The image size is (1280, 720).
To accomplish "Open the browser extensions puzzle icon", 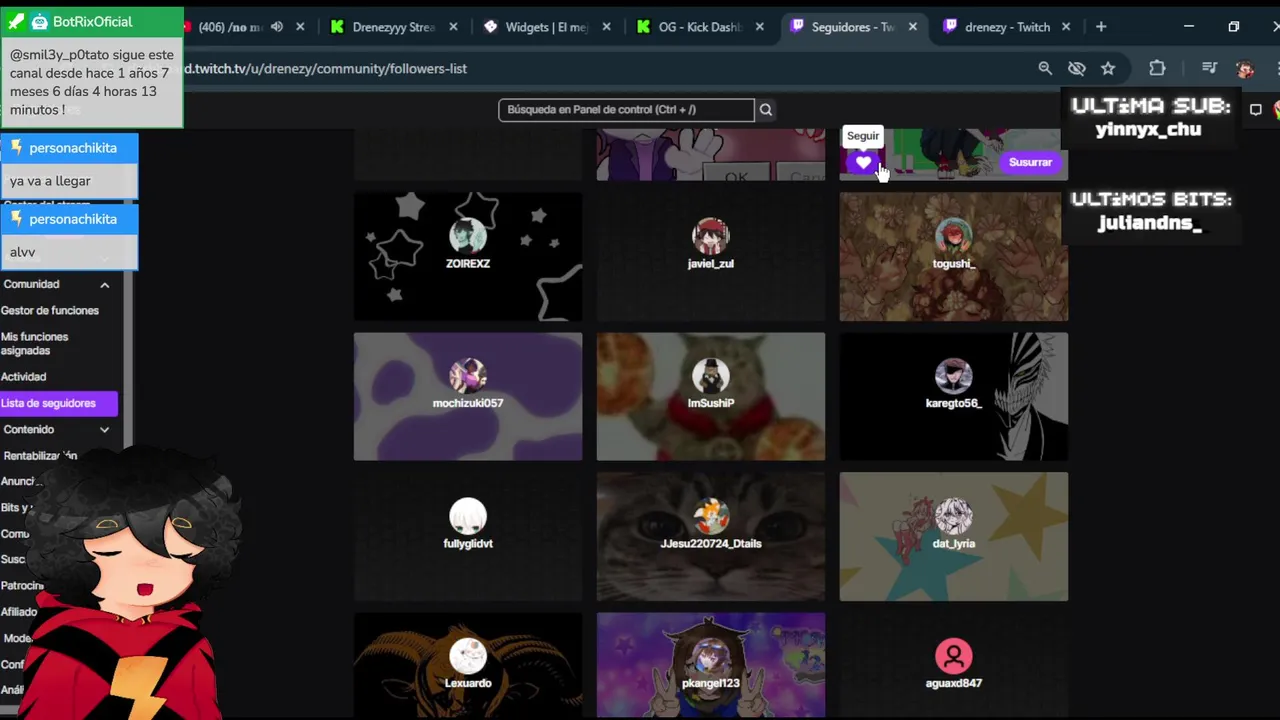I will click(1157, 68).
